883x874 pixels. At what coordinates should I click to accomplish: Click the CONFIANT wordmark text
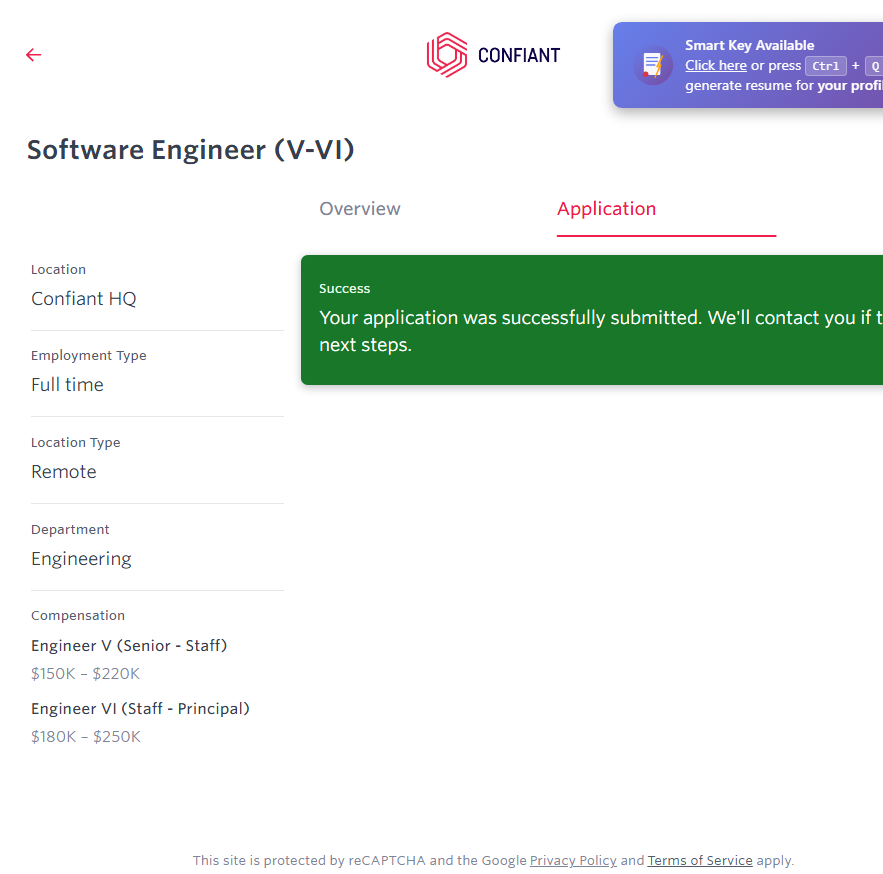[519, 56]
